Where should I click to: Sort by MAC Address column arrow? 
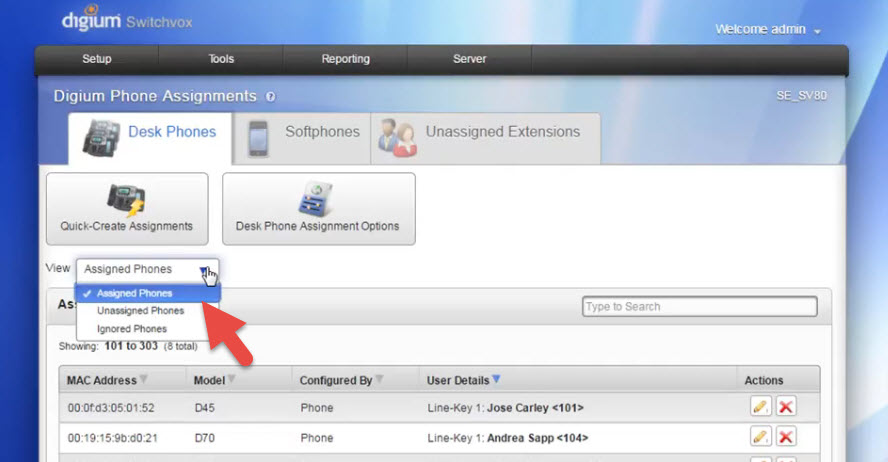point(142,380)
